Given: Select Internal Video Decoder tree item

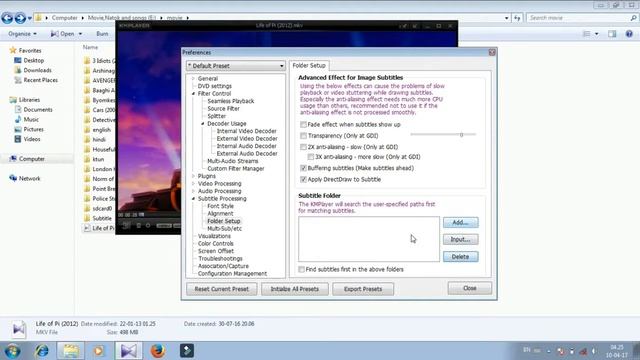Looking at the screenshot, I should coord(247,131).
